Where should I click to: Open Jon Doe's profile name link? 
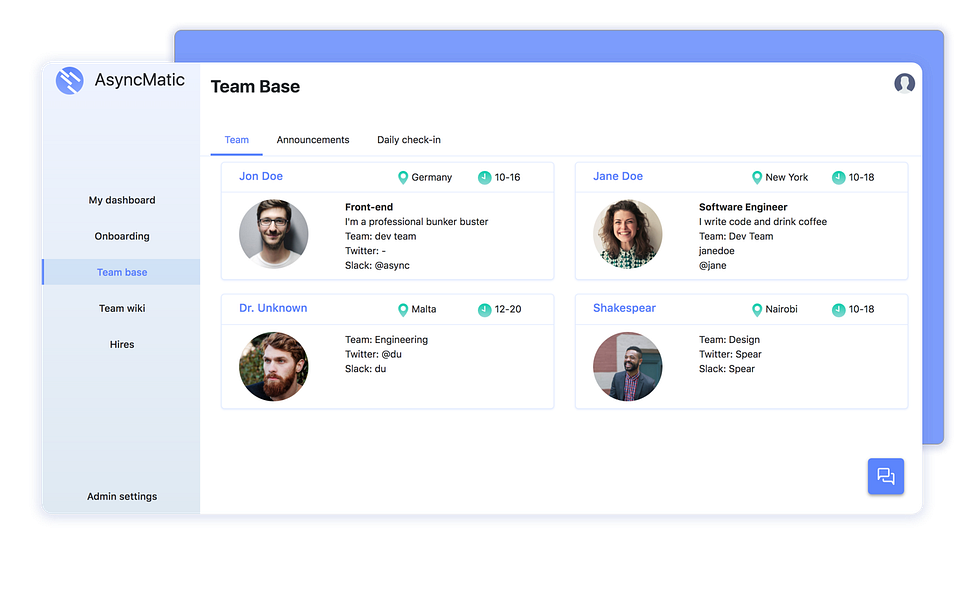261,176
